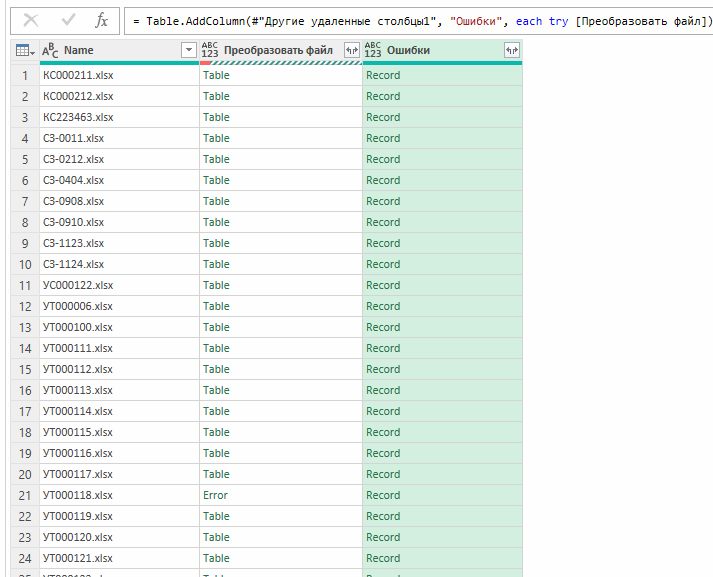
Task: Open the Table link for КС223463.xlsx
Action: [216, 117]
